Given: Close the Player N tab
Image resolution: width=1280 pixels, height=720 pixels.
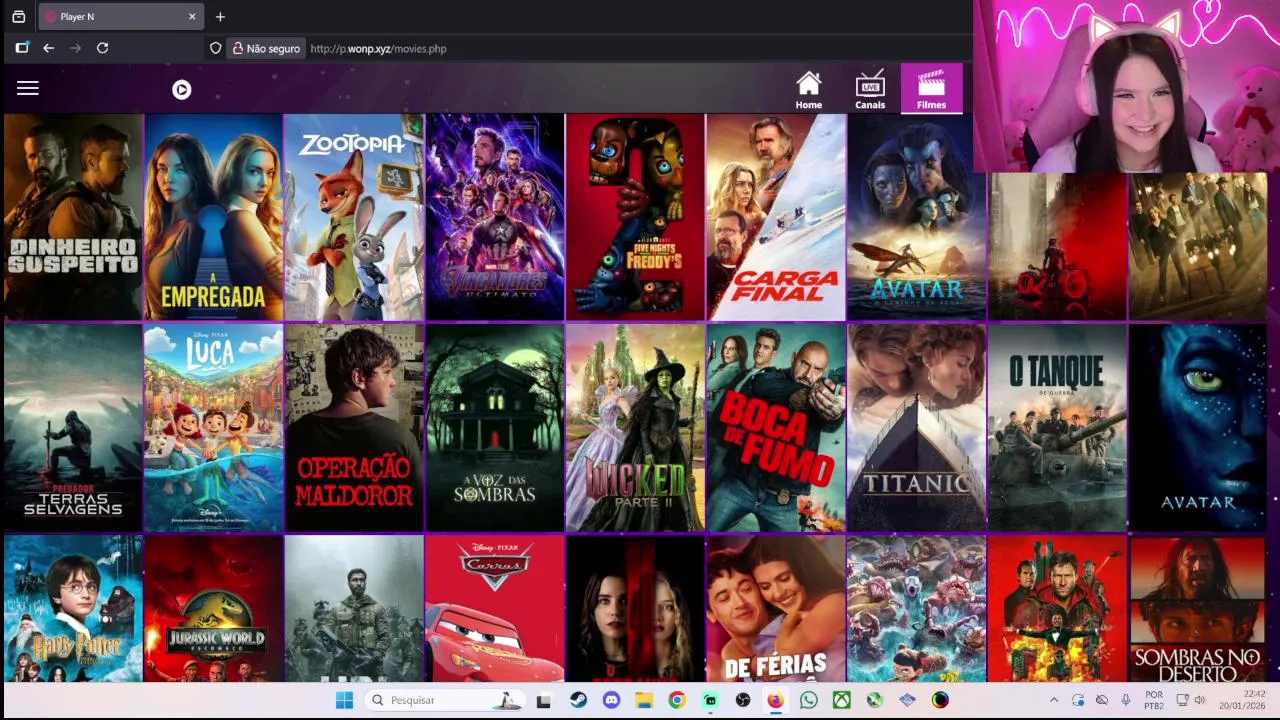Looking at the screenshot, I should tap(192, 17).
